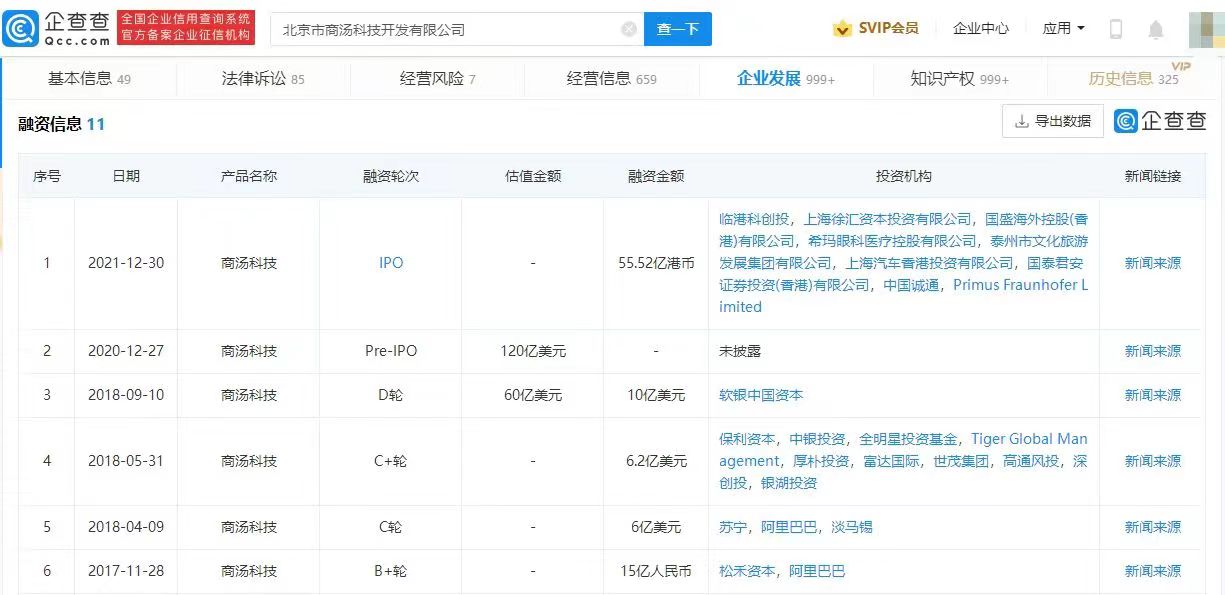Select the Pre-IPO round cell

coord(391,351)
